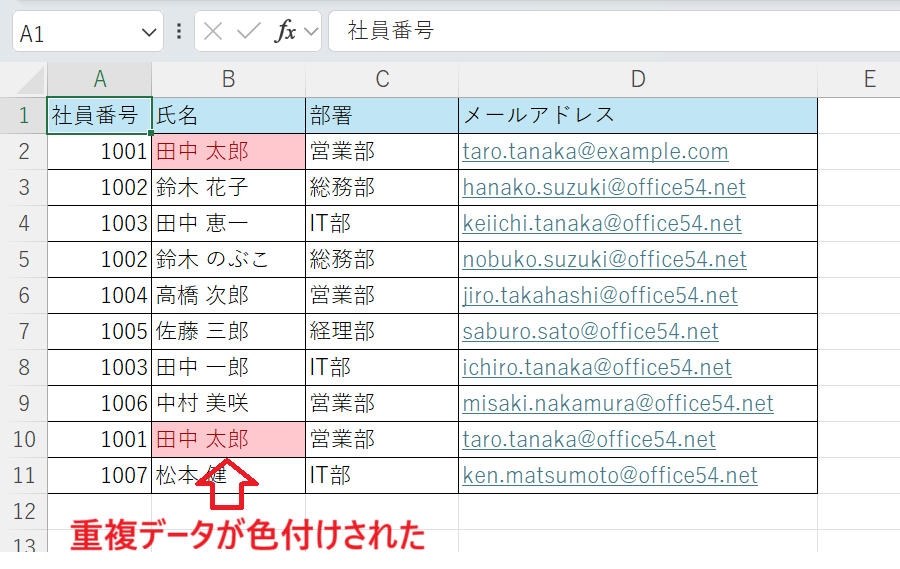Open link hanako.suzuki@office54.net

604,187
